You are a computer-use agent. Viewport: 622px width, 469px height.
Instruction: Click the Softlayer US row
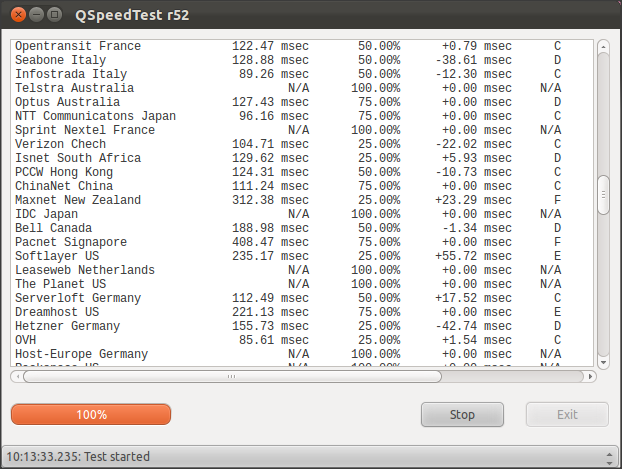click(301, 256)
